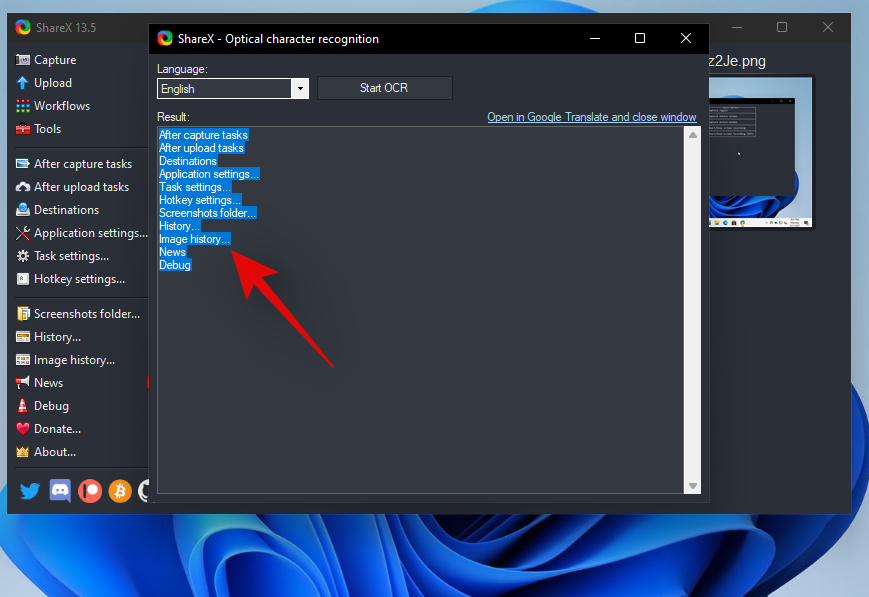Click the After capture tasks icon
Viewport: 869px width, 597px height.
point(23,164)
